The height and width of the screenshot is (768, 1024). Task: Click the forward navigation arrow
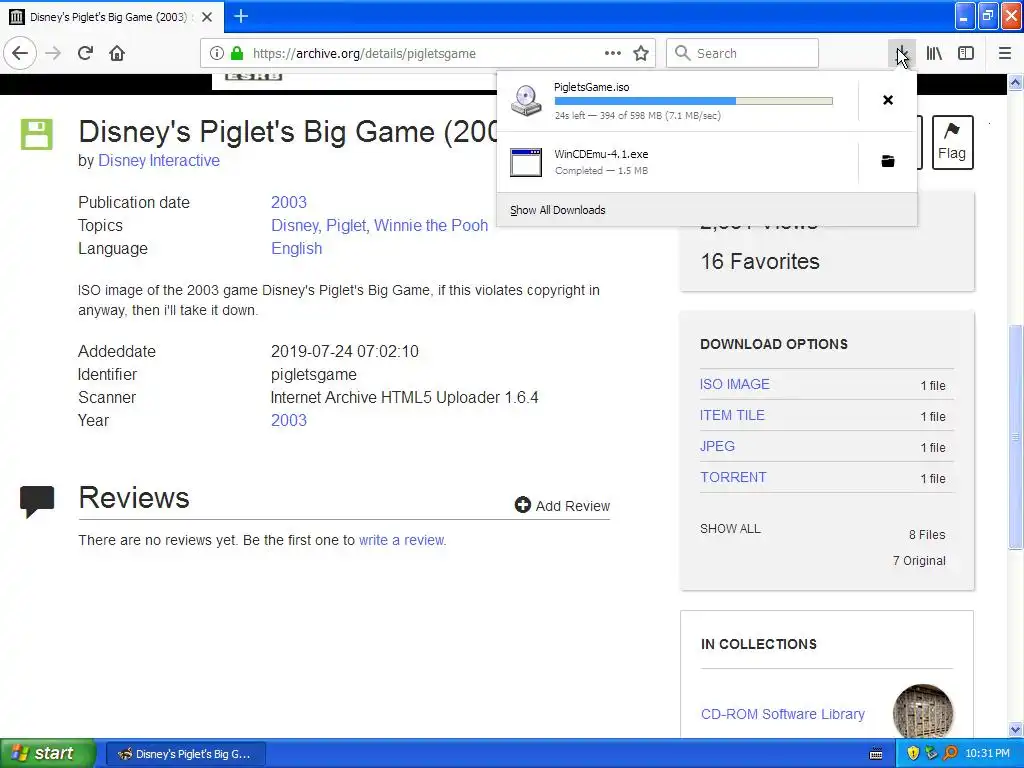point(53,53)
